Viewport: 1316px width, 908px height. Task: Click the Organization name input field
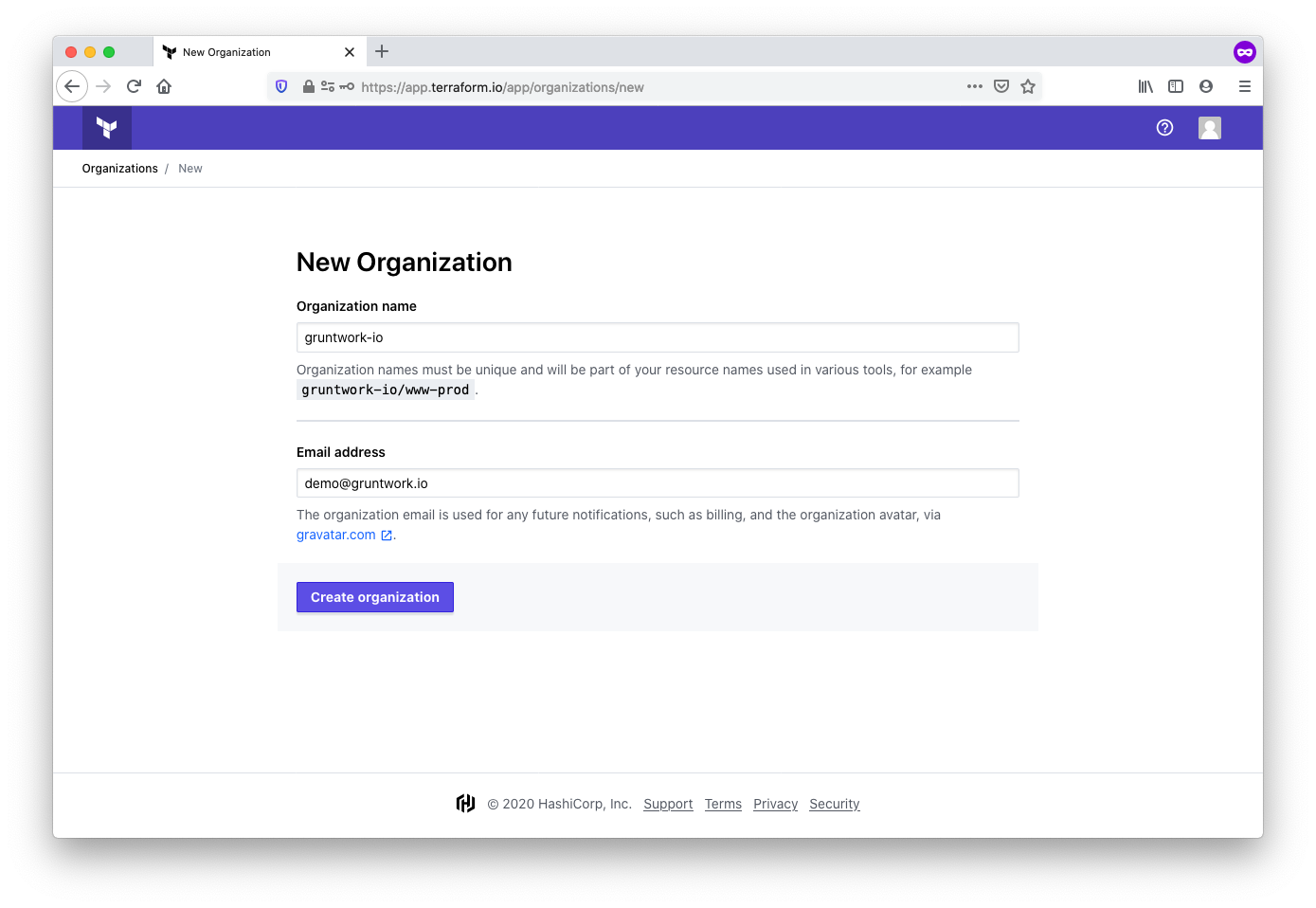pyautogui.click(x=658, y=337)
